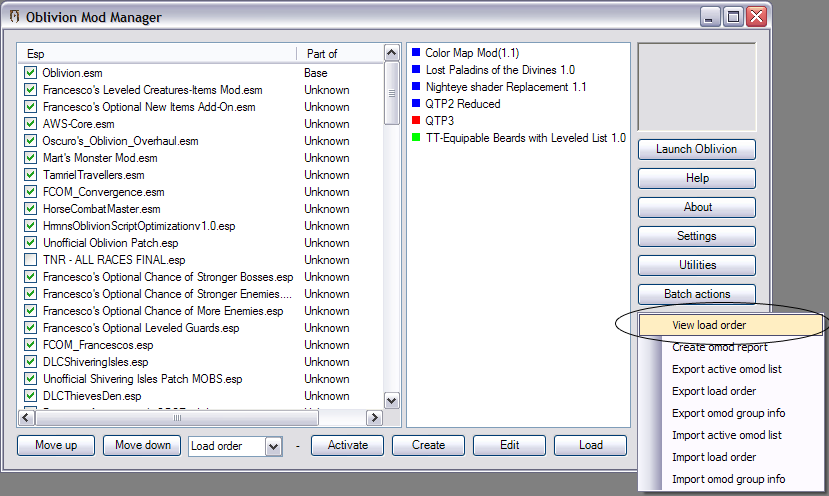829x496 pixels.
Task: Click green marker of TT-Equipable Beards mod
Action: pyautogui.click(x=416, y=137)
